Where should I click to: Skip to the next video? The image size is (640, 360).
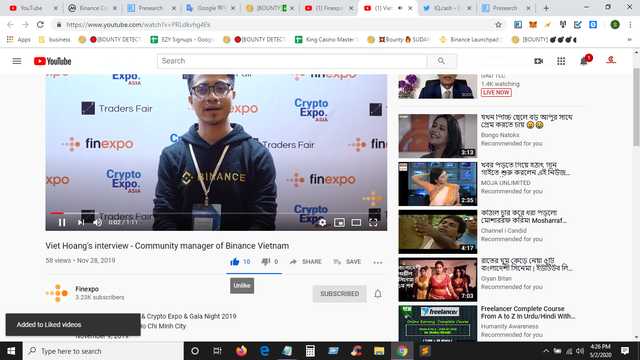[80, 222]
